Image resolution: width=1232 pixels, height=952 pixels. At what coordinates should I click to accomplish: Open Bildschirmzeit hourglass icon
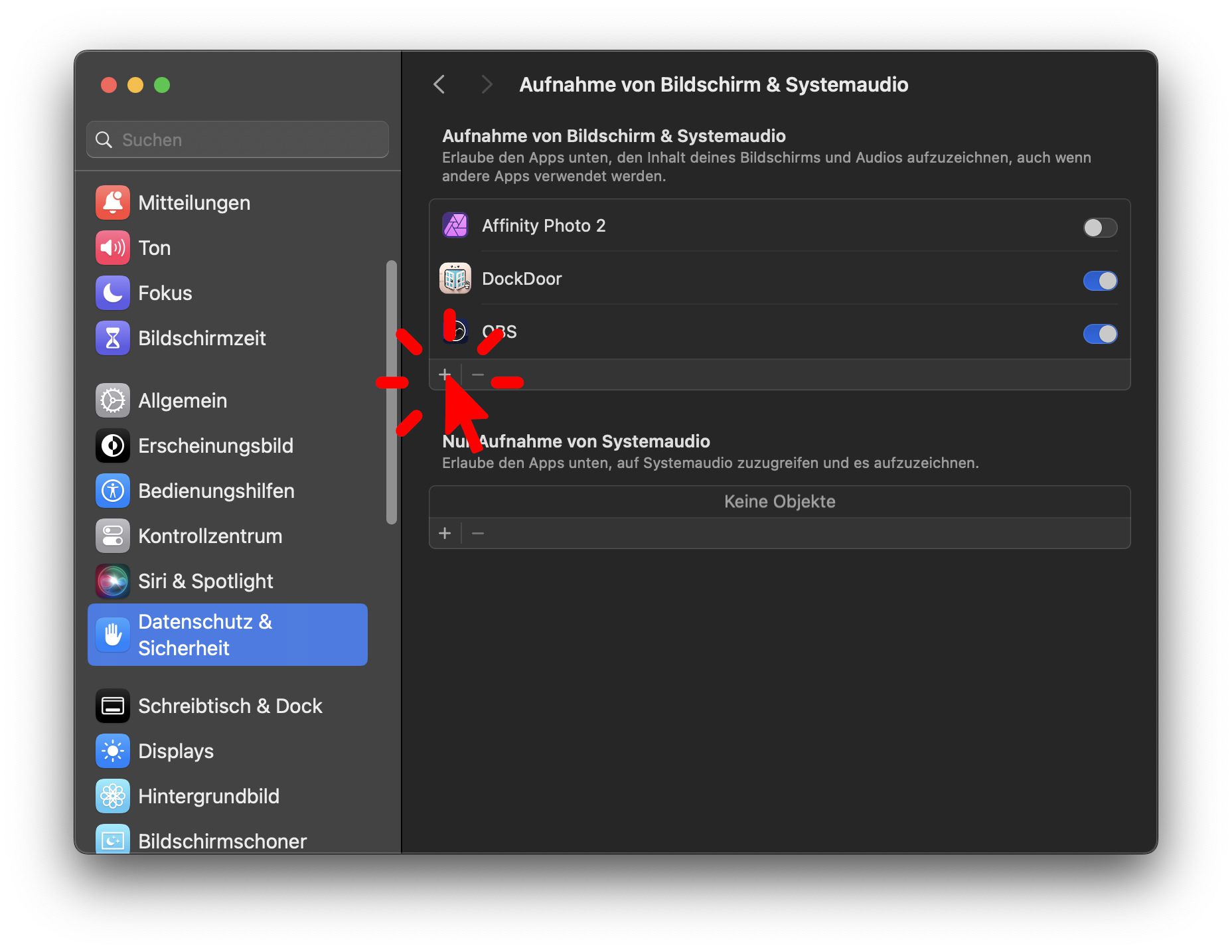pyautogui.click(x=112, y=338)
